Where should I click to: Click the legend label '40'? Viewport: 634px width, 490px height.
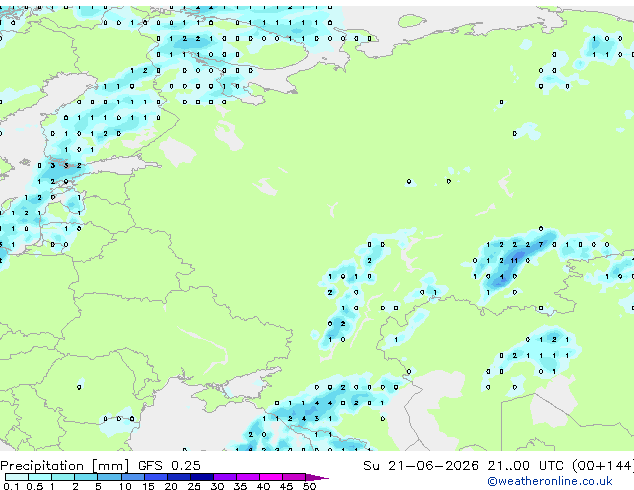point(263,486)
